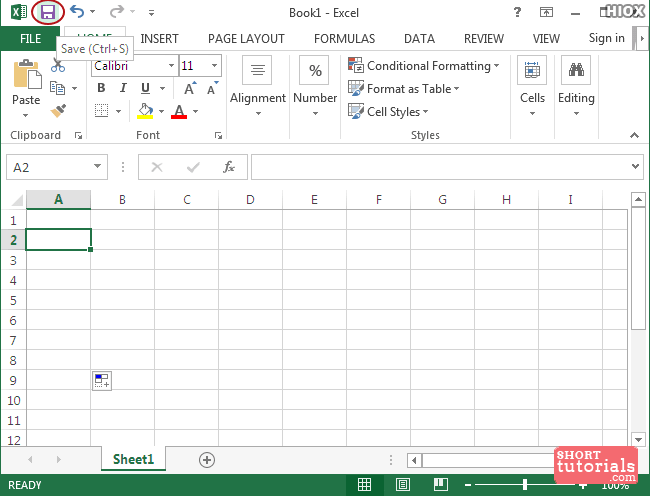Switch to Page Layout view icon
This screenshot has width=650, height=496.
click(403, 484)
